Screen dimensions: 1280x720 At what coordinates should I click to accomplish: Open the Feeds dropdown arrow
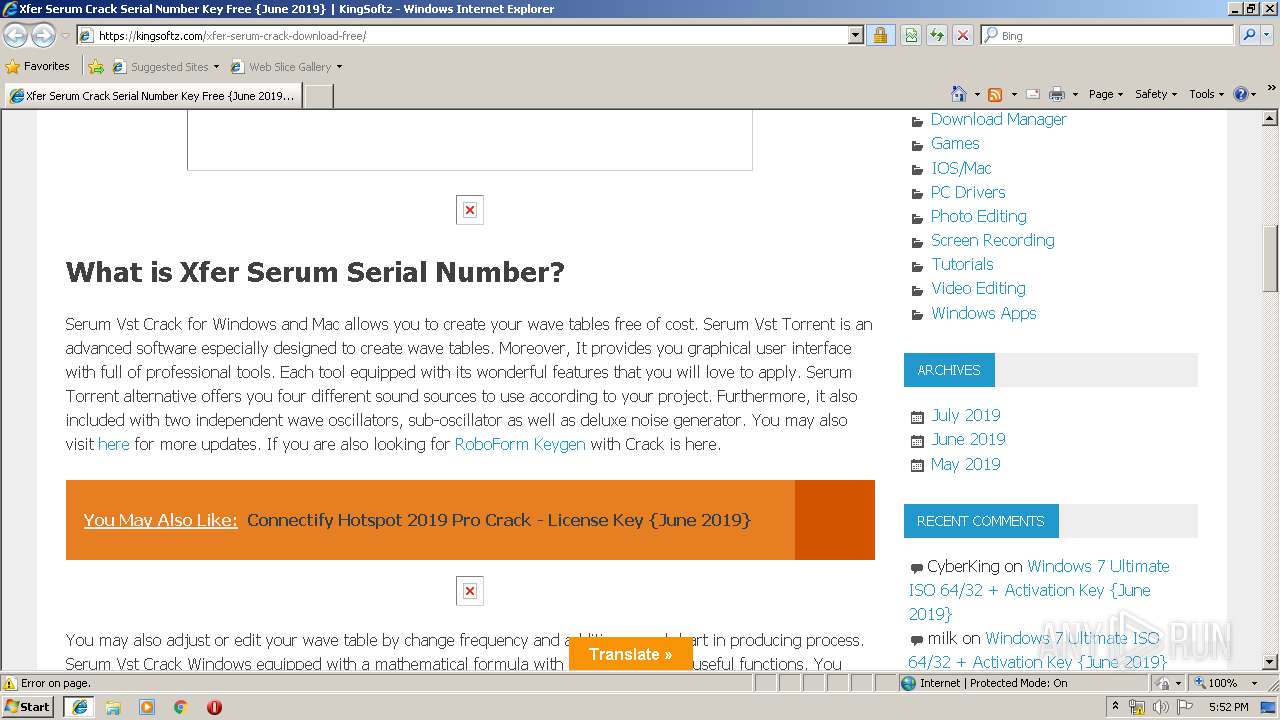coord(1014,94)
